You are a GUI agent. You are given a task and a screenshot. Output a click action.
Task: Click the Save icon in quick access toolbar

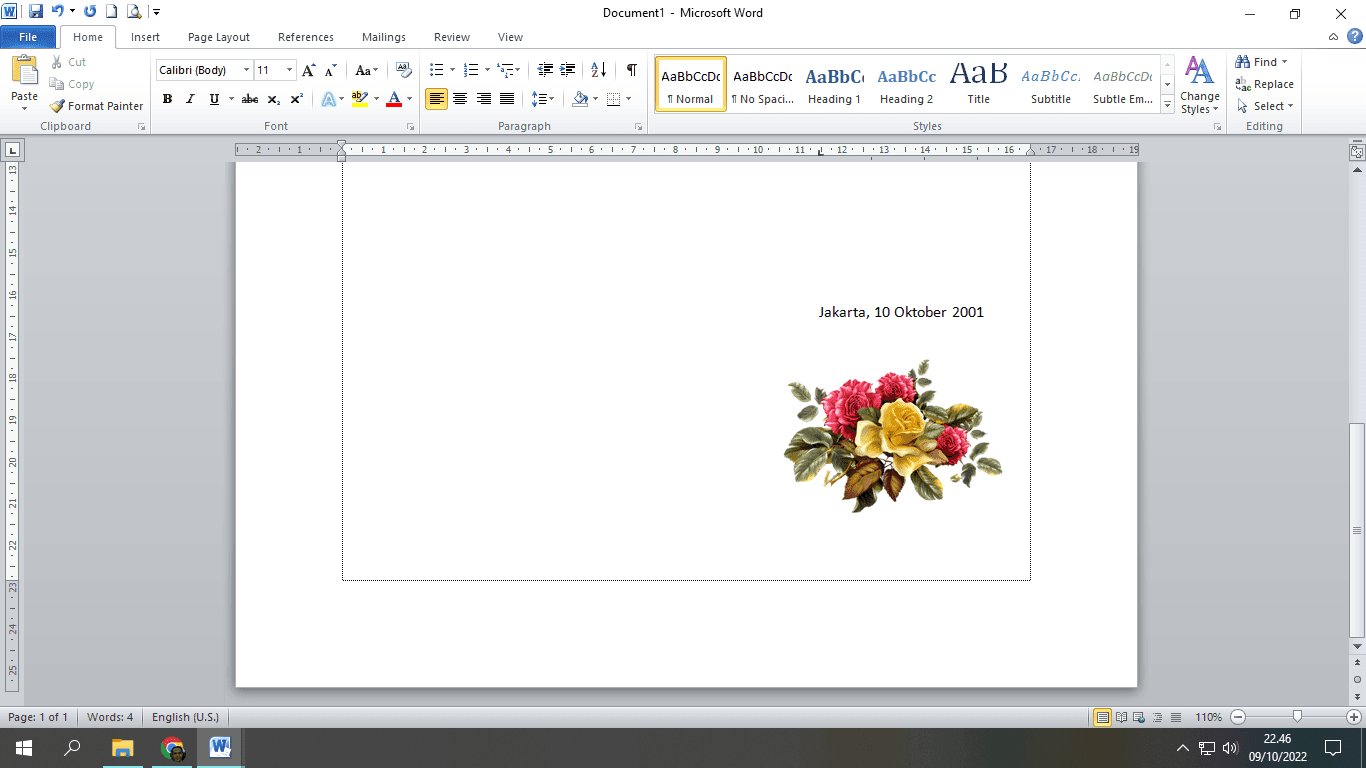coord(36,12)
